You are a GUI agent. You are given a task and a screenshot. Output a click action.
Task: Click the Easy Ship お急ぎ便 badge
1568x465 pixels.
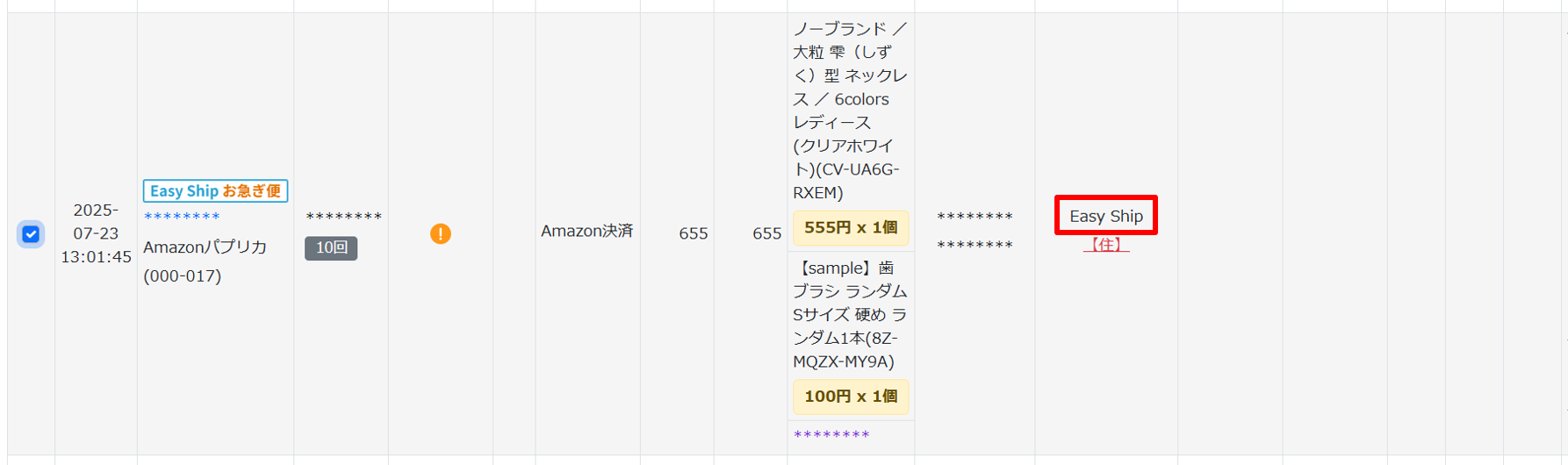[x=215, y=190]
